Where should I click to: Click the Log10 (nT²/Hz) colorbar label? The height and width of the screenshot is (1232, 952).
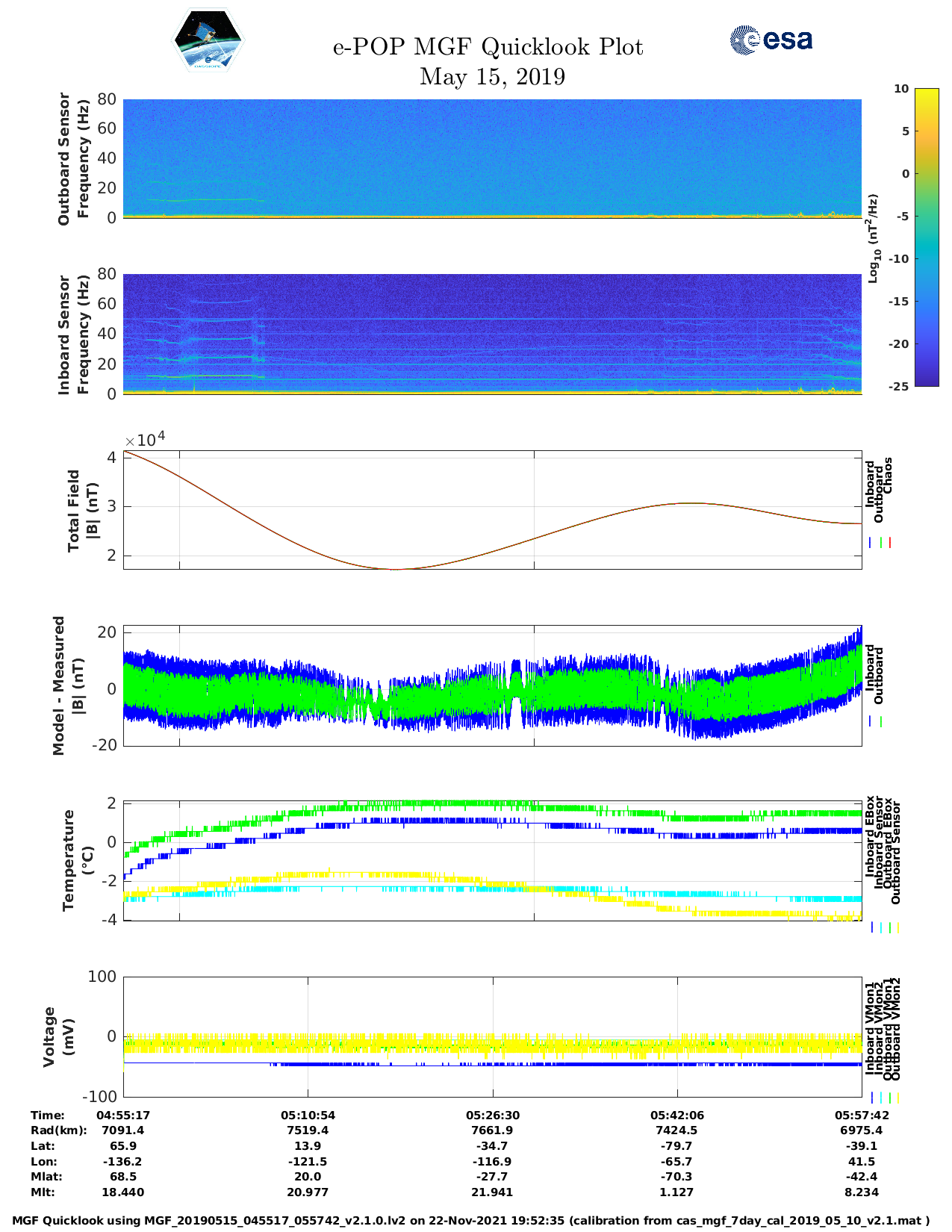coord(872,238)
